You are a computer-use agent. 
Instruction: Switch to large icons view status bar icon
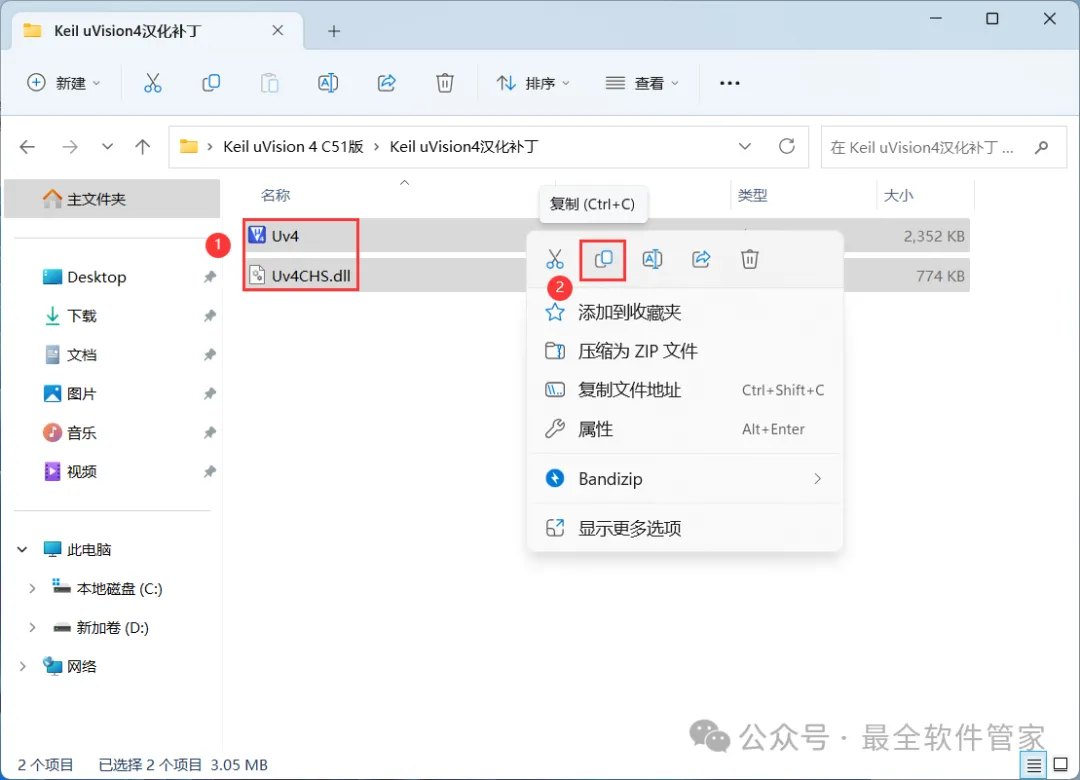pyautogui.click(x=1061, y=764)
